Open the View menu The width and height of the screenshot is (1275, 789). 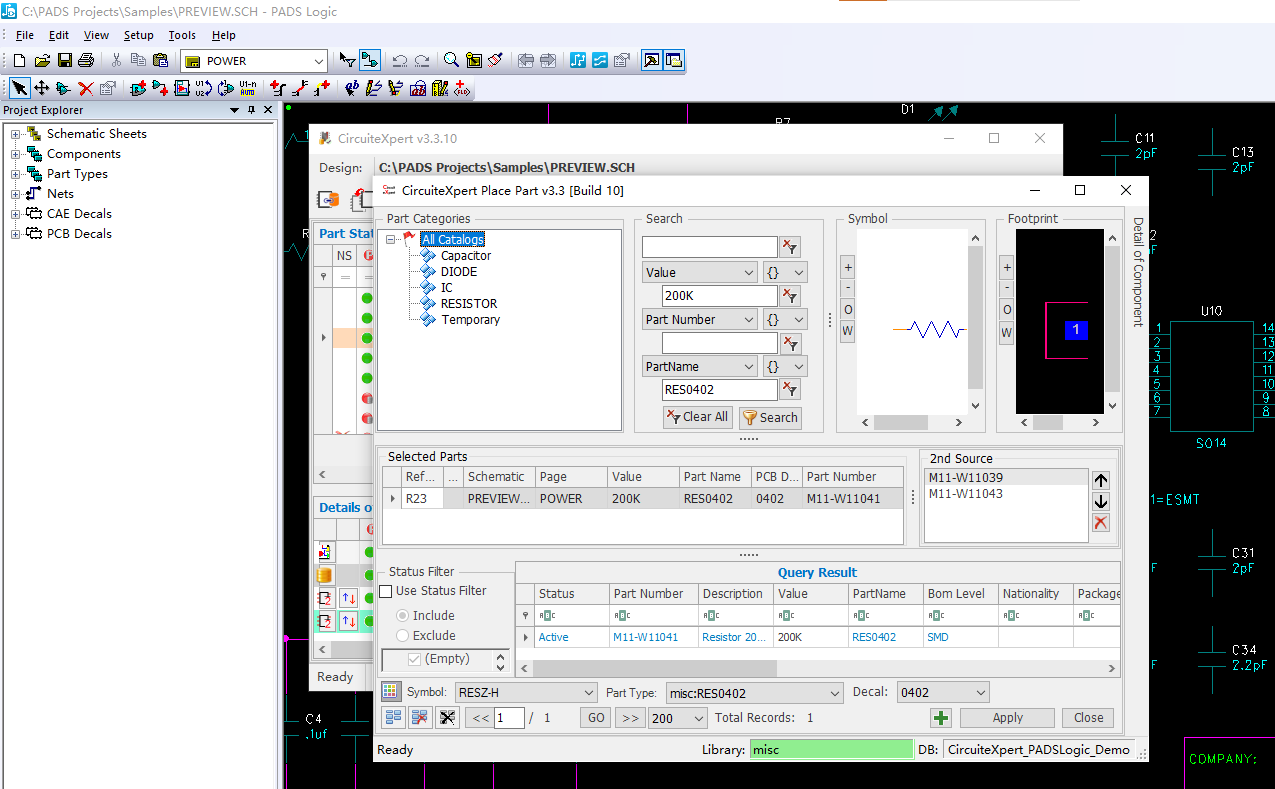click(97, 35)
